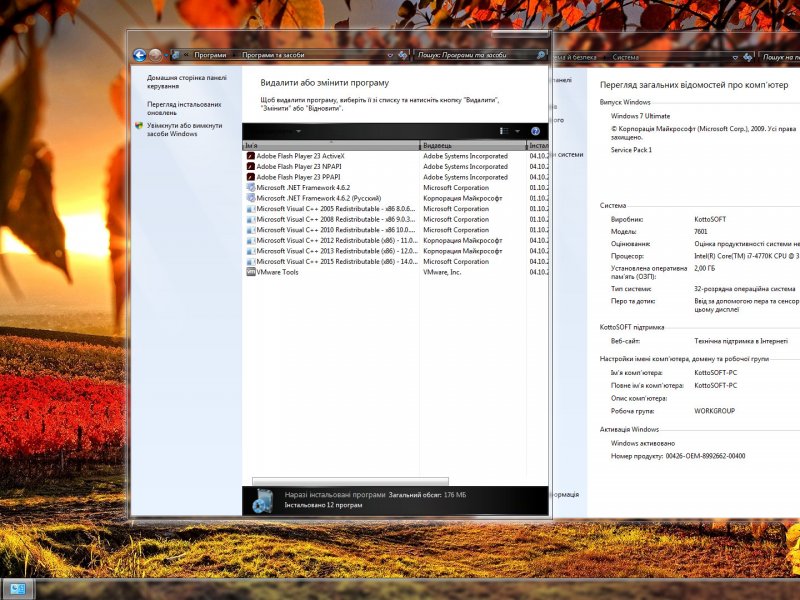Click the change view icon on the toolbar

click(504, 131)
